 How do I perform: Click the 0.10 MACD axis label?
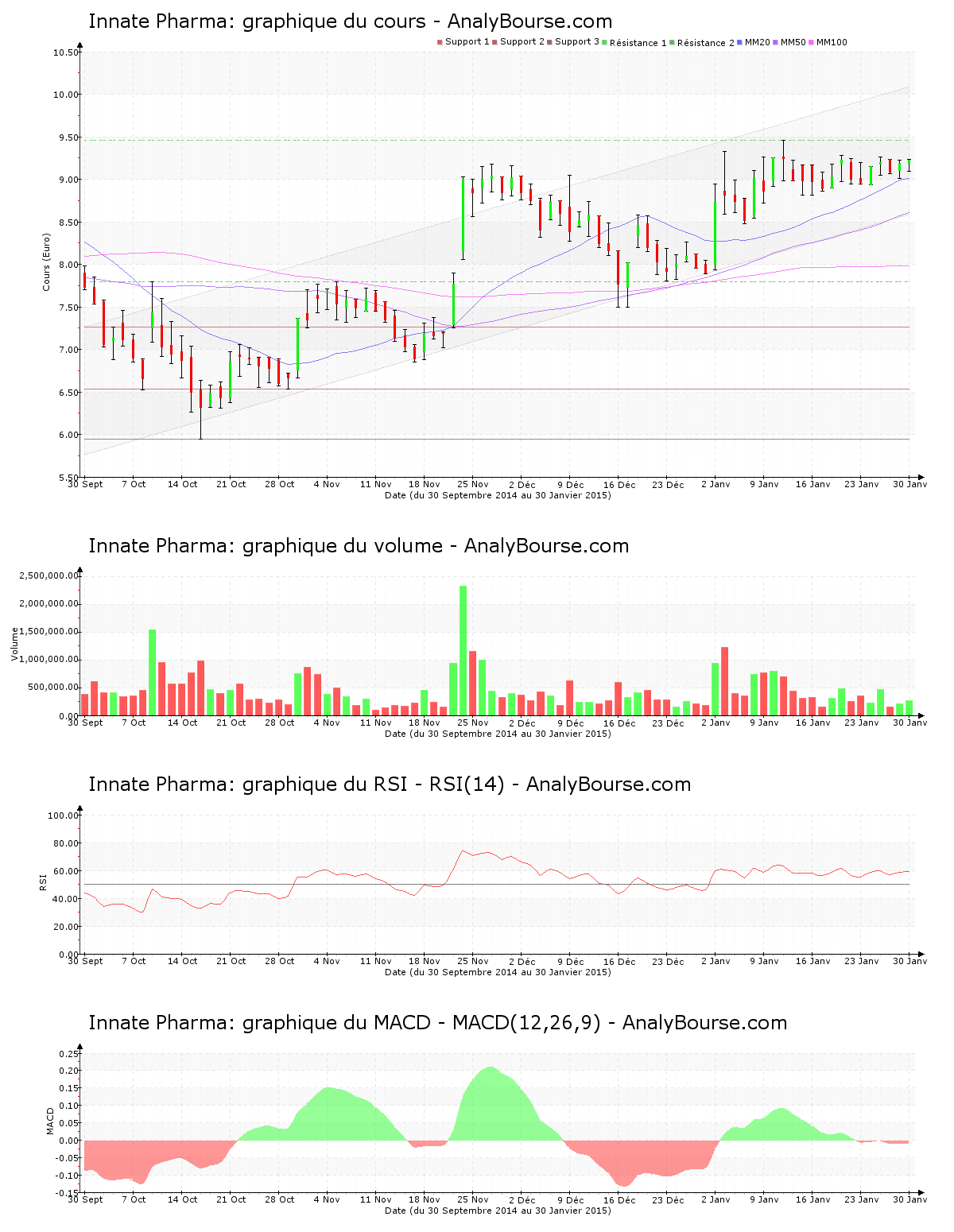click(70, 1106)
